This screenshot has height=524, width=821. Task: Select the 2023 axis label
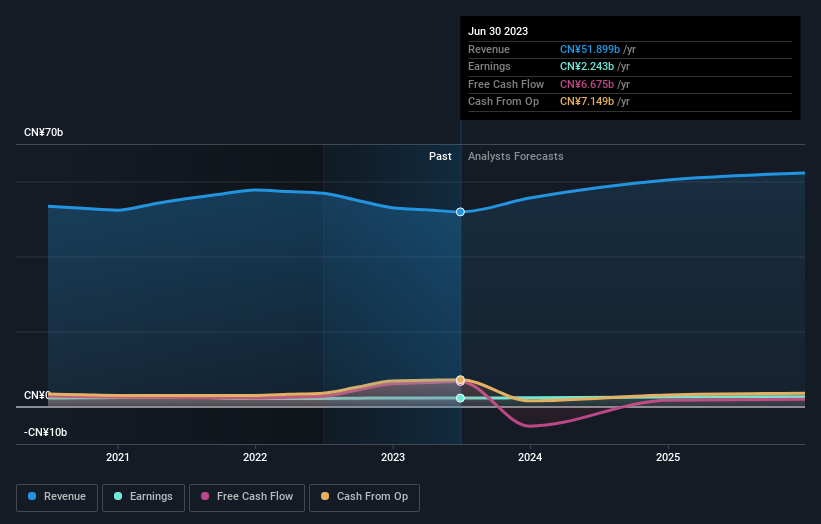point(393,457)
